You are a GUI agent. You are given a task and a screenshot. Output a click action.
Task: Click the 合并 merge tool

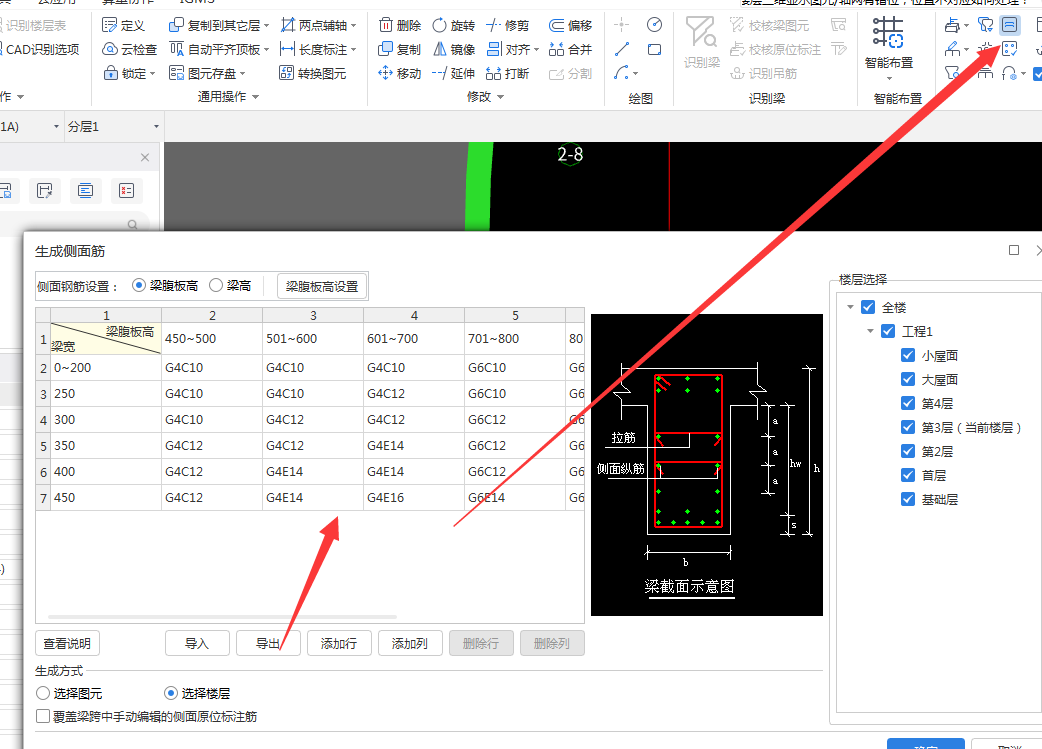[570, 49]
